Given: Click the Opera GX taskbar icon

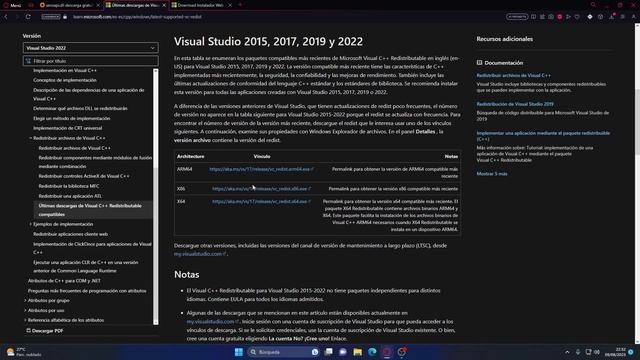Looking at the screenshot, I should (387, 352).
